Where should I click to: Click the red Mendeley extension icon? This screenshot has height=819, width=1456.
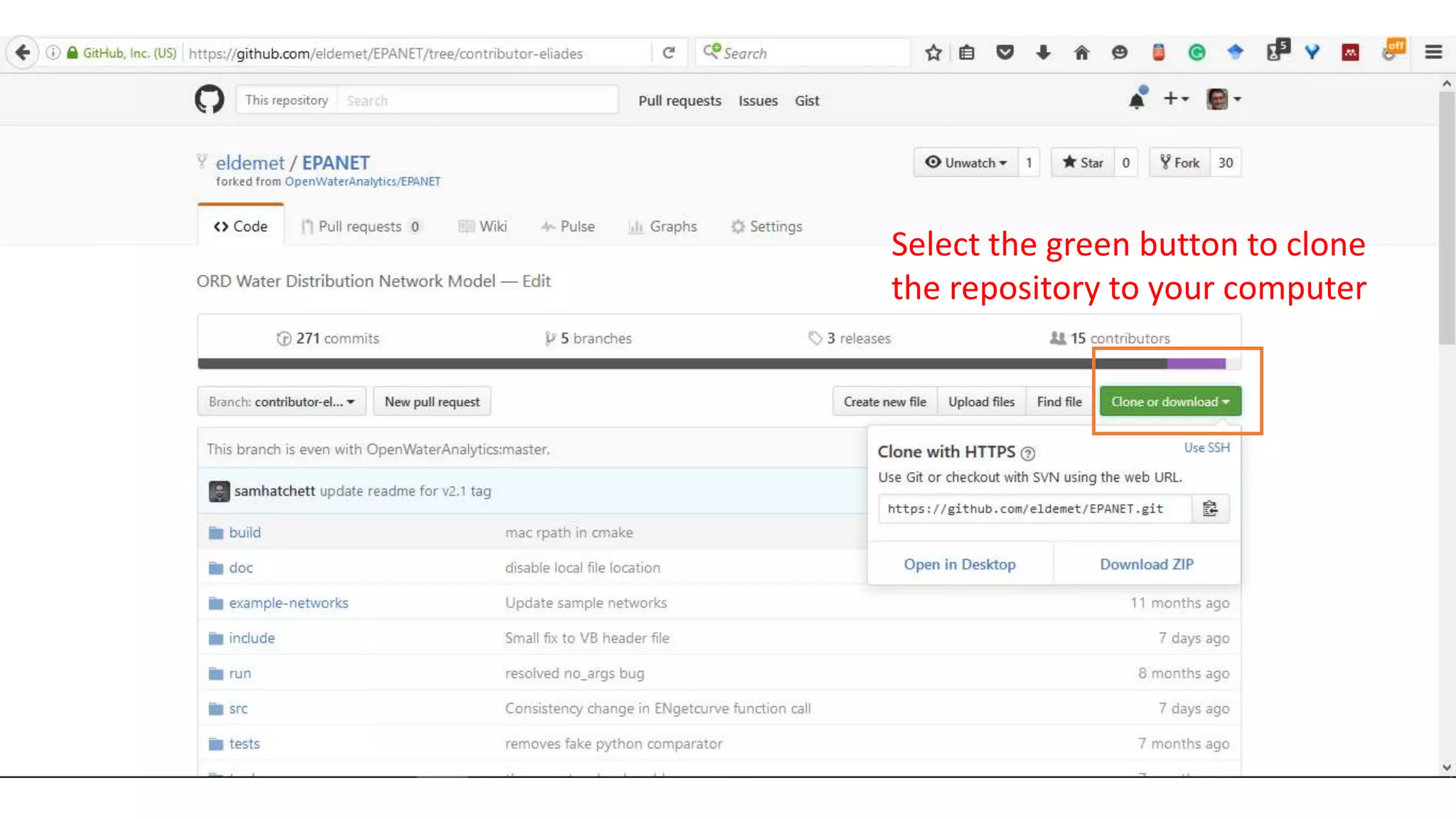1350,53
